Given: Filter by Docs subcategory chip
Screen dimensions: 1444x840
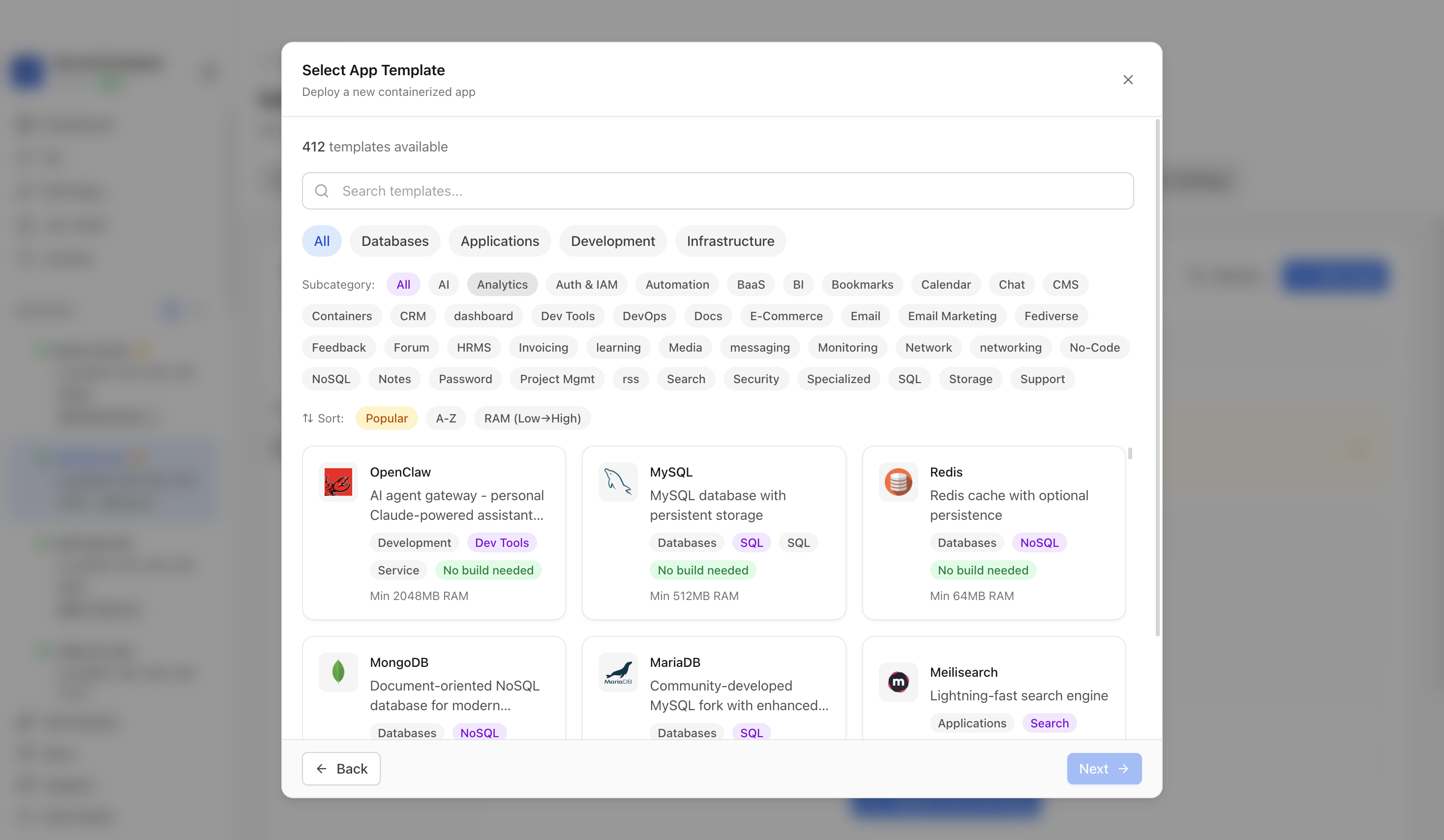Looking at the screenshot, I should [708, 316].
